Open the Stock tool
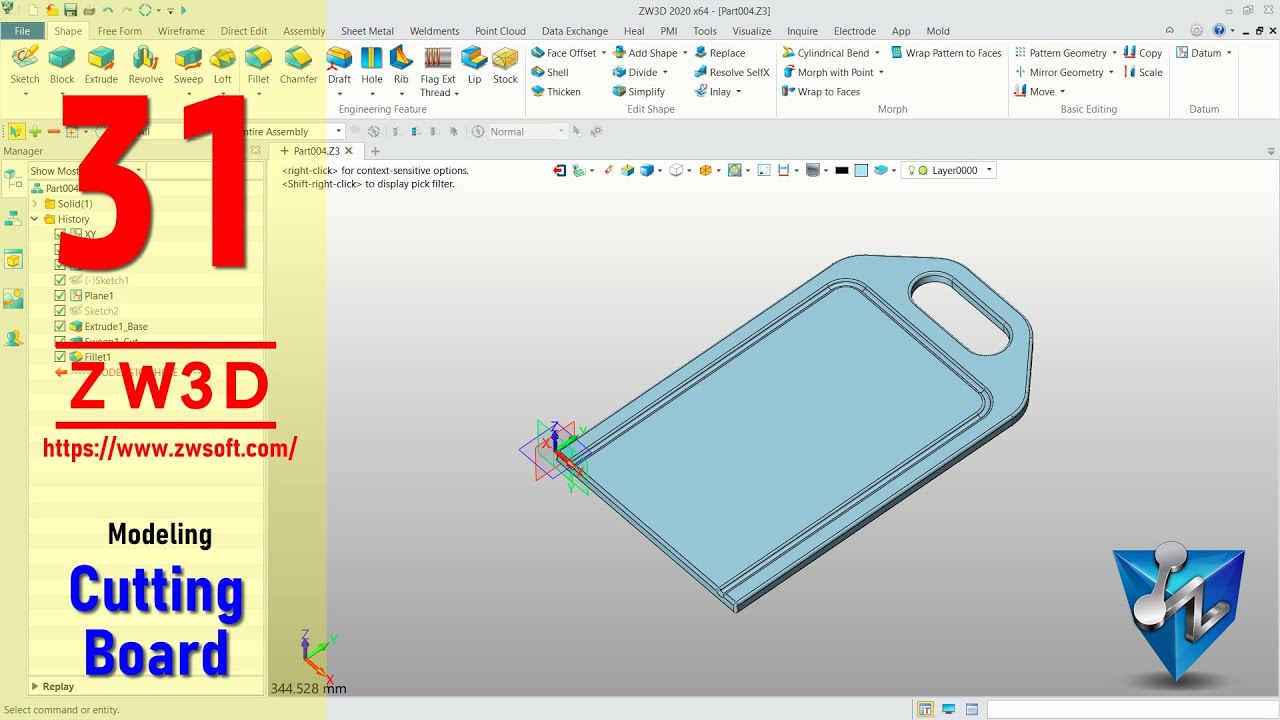Image resolution: width=1280 pixels, height=720 pixels. pyautogui.click(x=505, y=65)
